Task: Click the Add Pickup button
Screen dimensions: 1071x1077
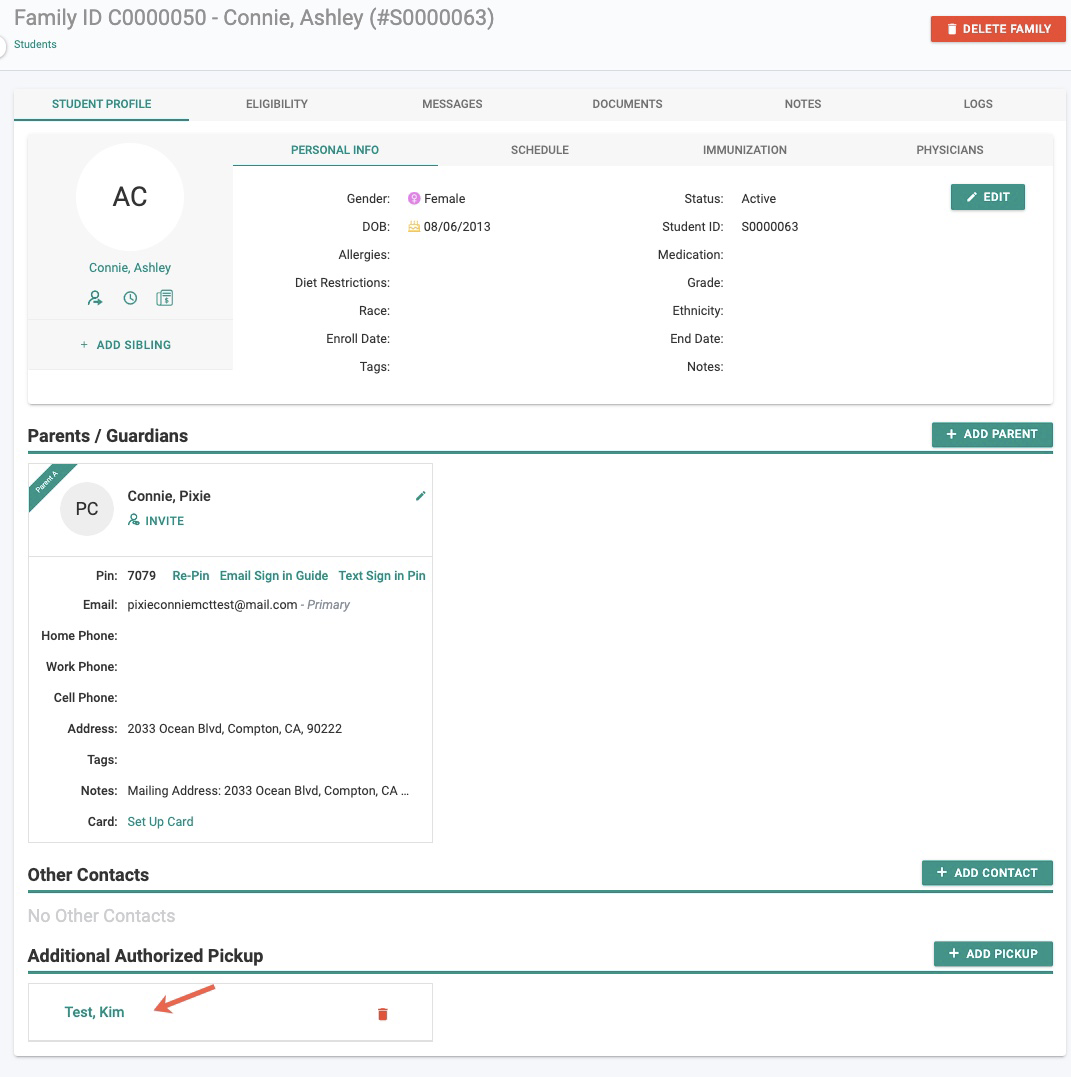Action: point(993,954)
